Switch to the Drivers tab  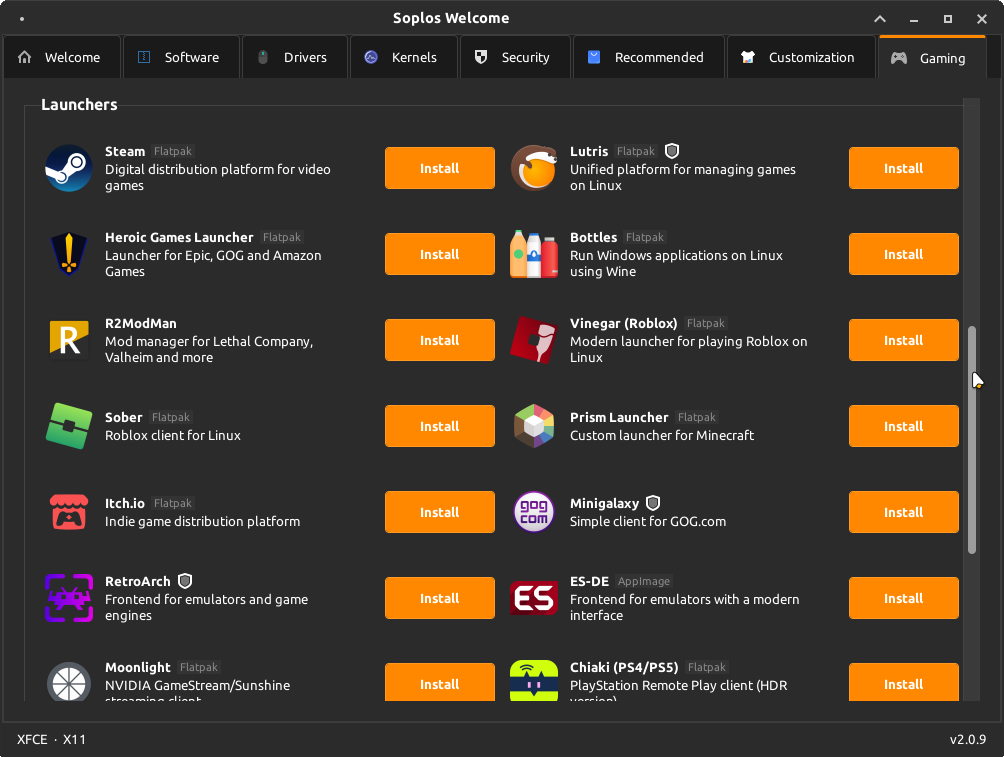(295, 58)
